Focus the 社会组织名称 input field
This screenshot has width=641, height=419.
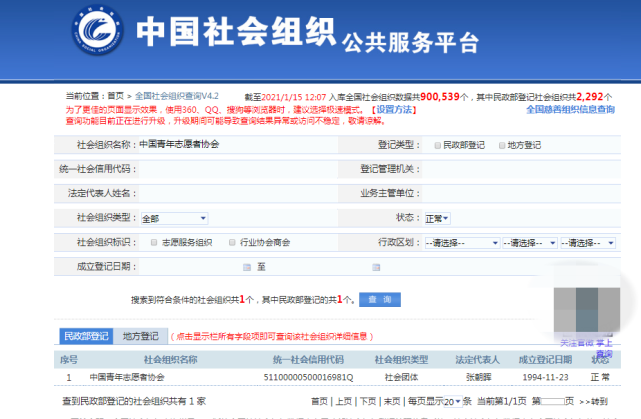[x=238, y=144]
